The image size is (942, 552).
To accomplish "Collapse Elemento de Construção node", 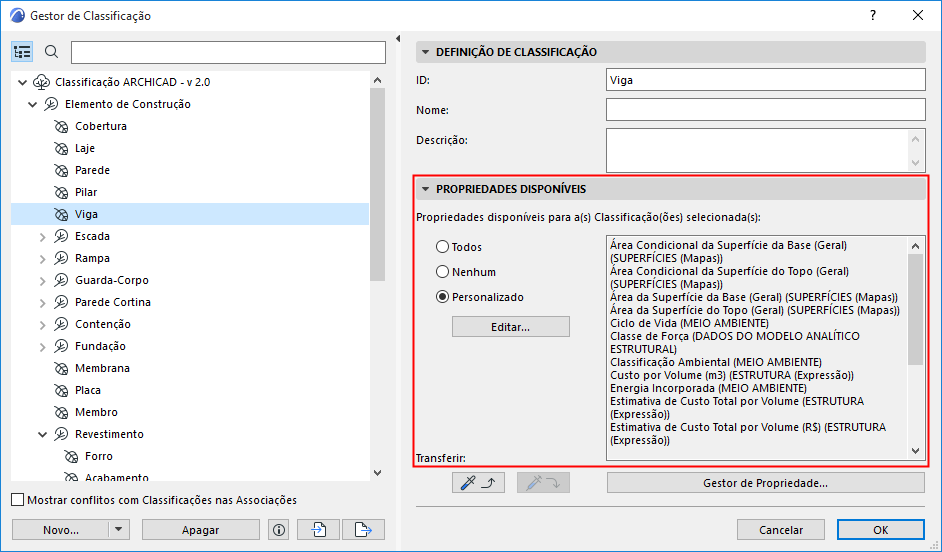I will coord(32,105).
